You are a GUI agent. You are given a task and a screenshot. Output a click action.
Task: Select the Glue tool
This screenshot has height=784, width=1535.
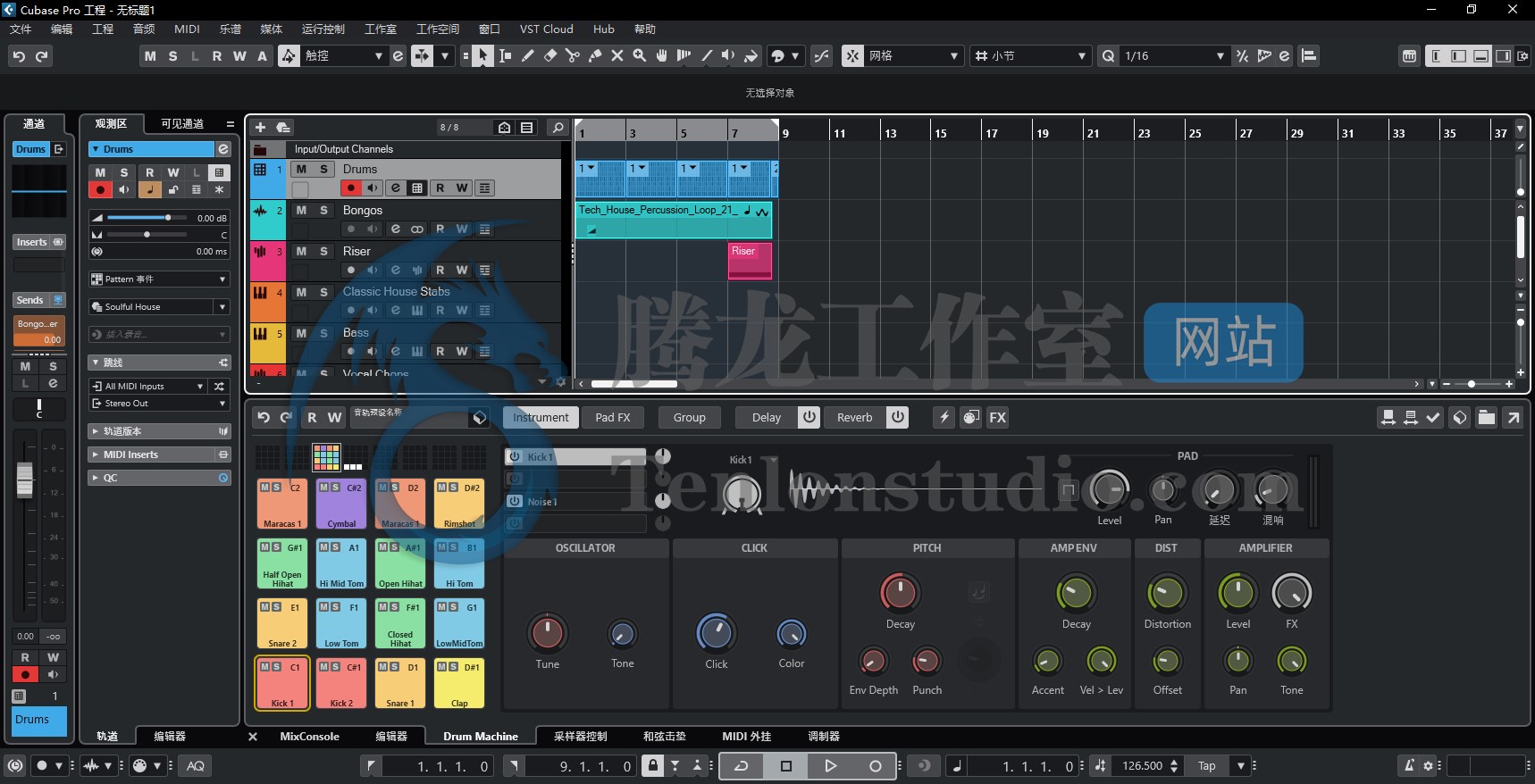click(x=595, y=55)
